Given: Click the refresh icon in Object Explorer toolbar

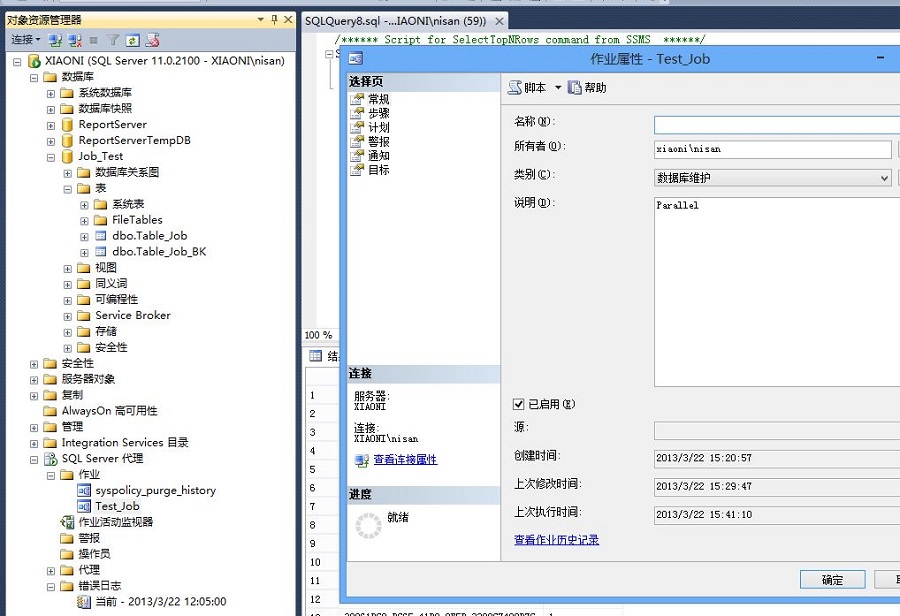Looking at the screenshot, I should [x=132, y=40].
